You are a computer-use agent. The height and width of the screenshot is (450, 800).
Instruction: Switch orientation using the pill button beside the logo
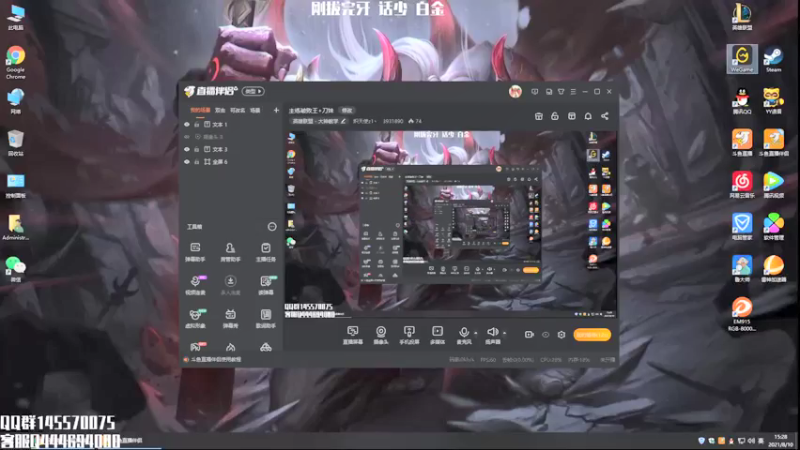point(253,91)
